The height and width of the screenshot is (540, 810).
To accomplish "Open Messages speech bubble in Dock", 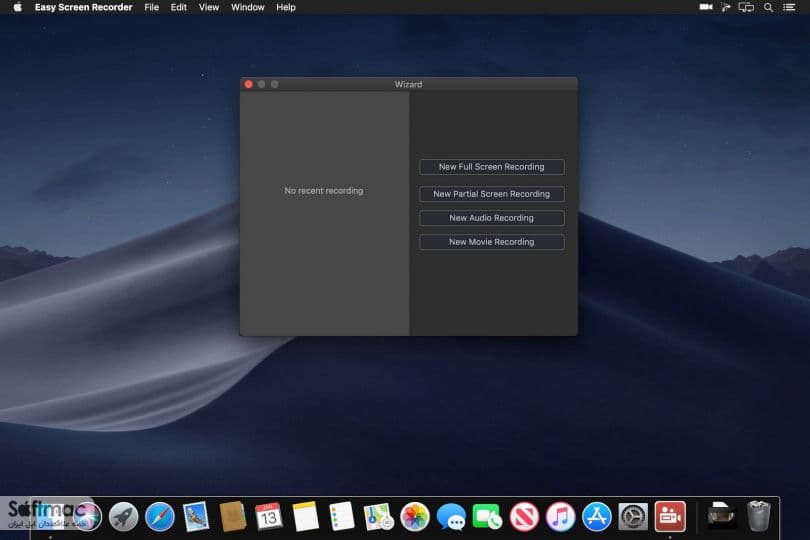I will [x=451, y=516].
